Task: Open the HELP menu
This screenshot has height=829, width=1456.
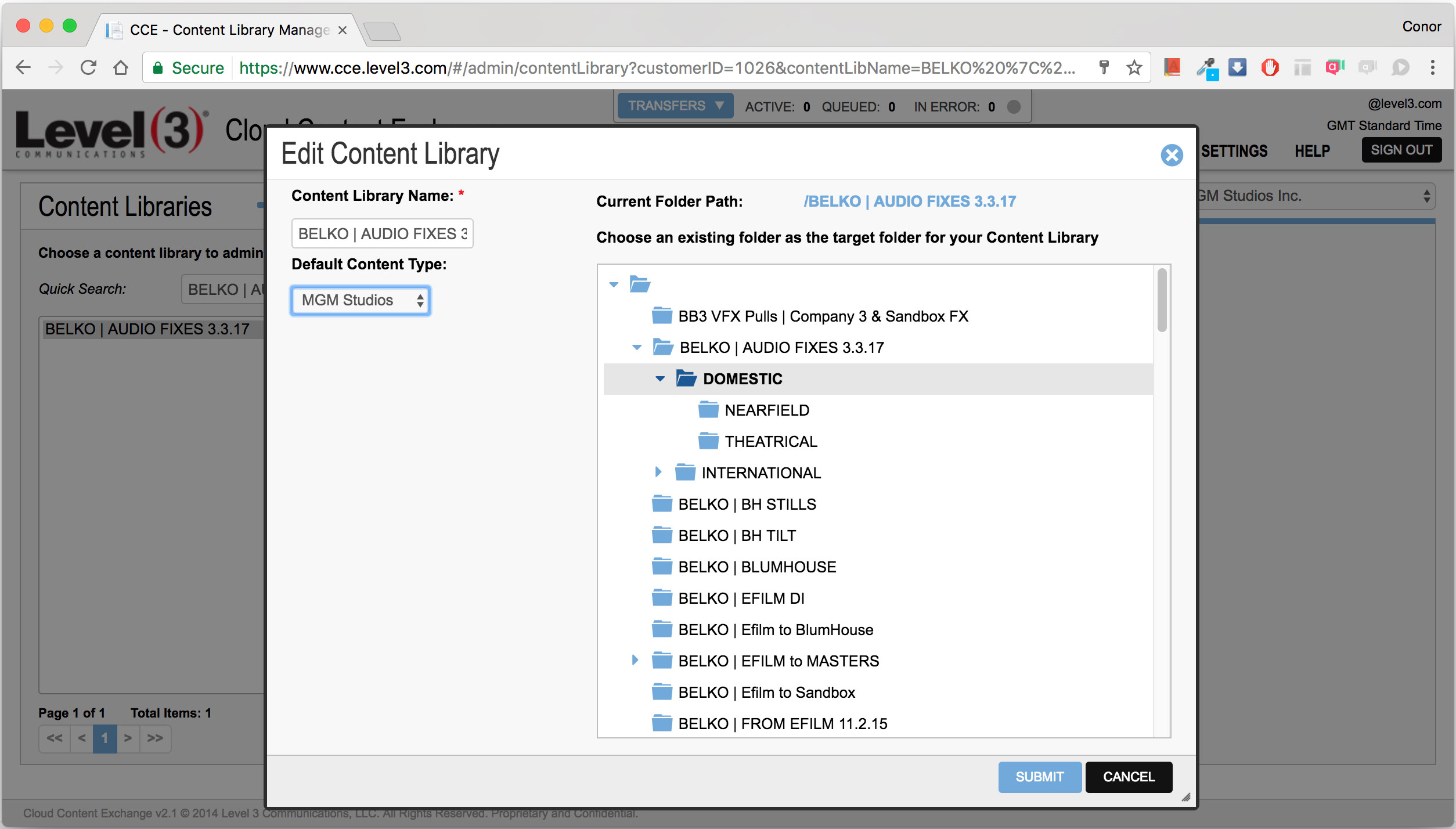Action: coord(1312,151)
